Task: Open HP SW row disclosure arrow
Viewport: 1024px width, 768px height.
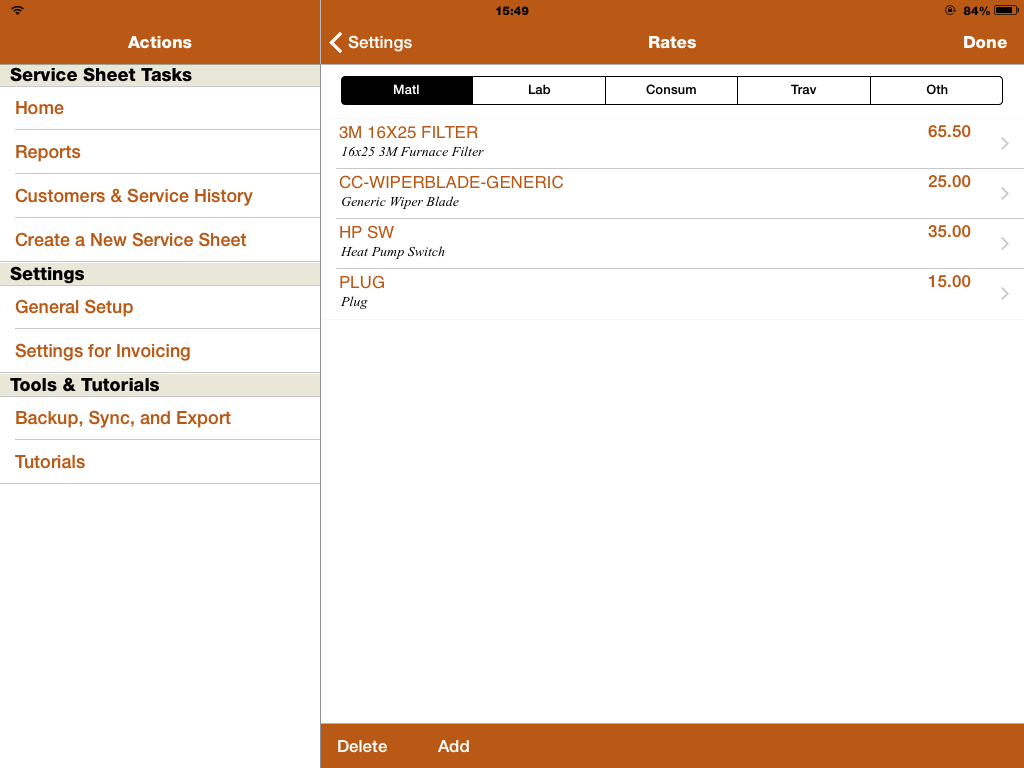Action: point(1004,244)
